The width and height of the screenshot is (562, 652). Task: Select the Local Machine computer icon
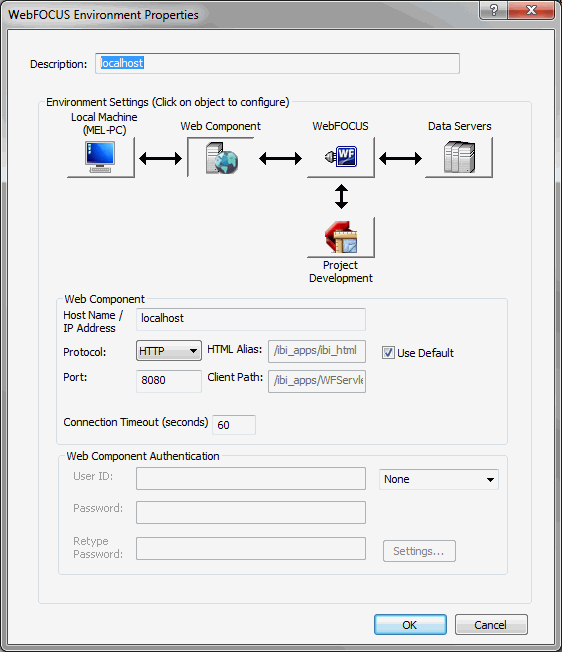(101, 158)
